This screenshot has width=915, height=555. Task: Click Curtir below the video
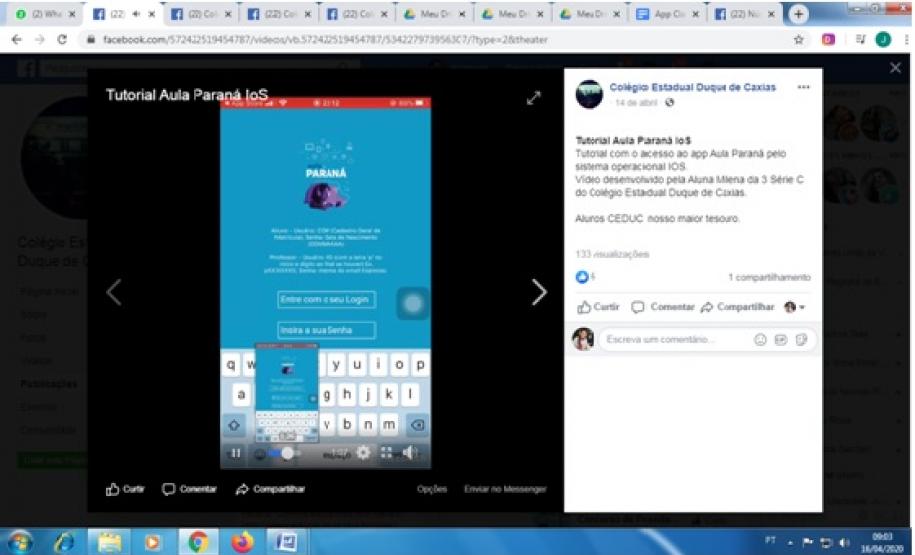click(125, 489)
